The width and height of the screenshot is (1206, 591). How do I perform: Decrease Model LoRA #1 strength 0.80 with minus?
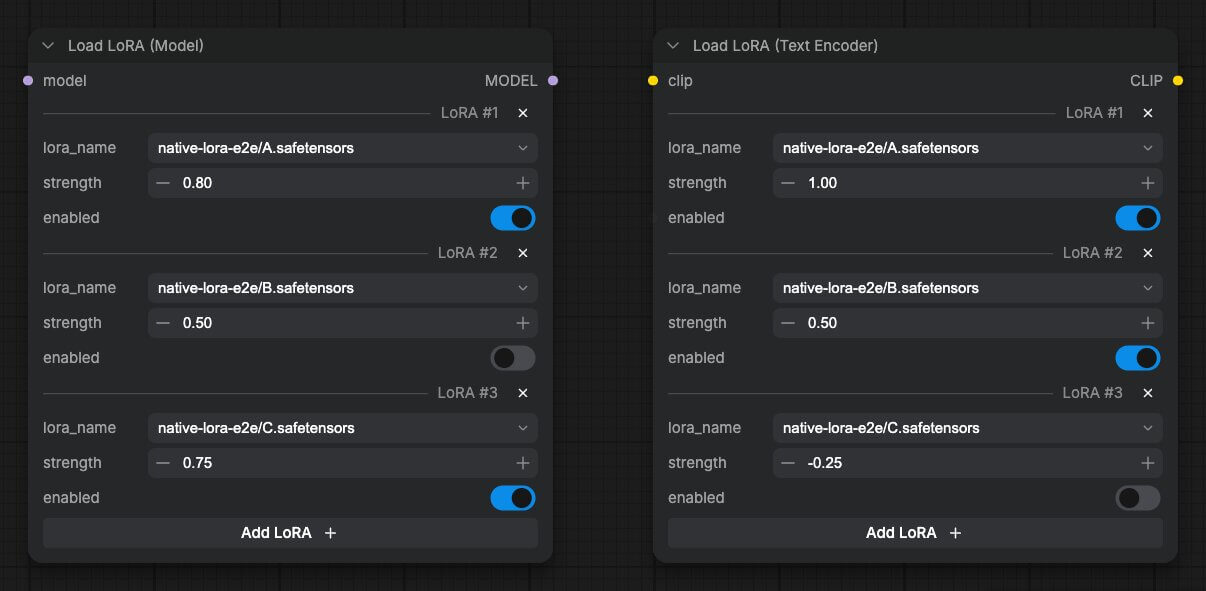click(163, 183)
